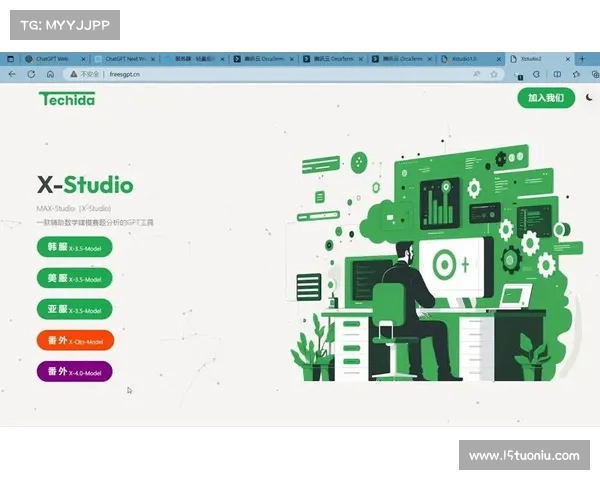The width and height of the screenshot is (600, 480).
Task: Open the extension icon with badge
Action: click(519, 76)
